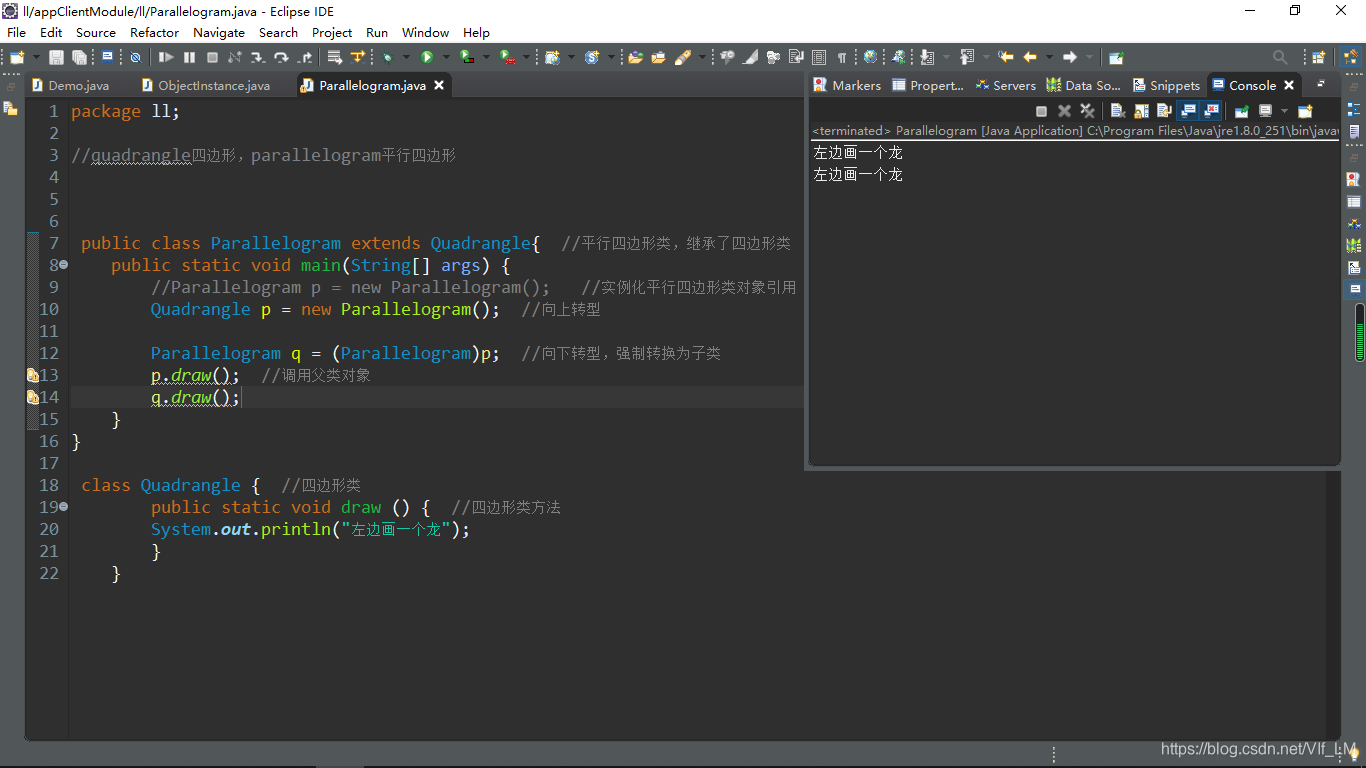The height and width of the screenshot is (768, 1366).
Task: Close the Console view tab
Action: [1289, 85]
